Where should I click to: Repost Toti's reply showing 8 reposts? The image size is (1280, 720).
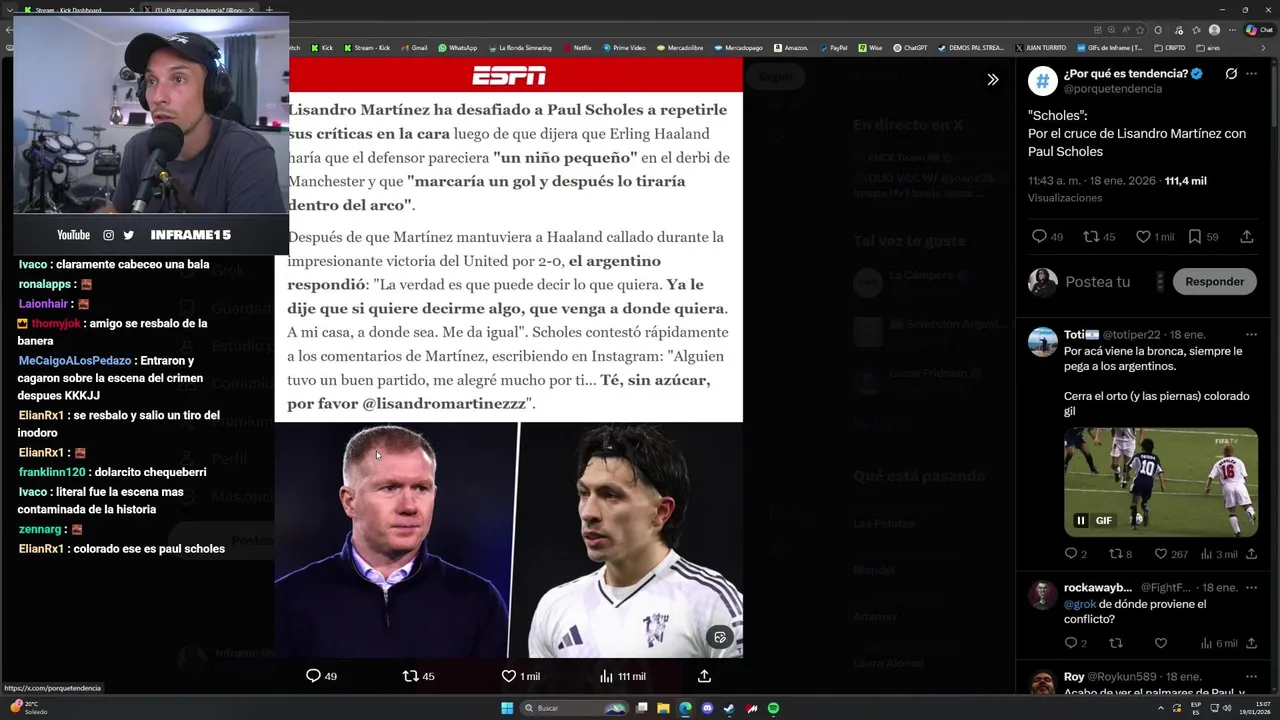(x=1116, y=554)
